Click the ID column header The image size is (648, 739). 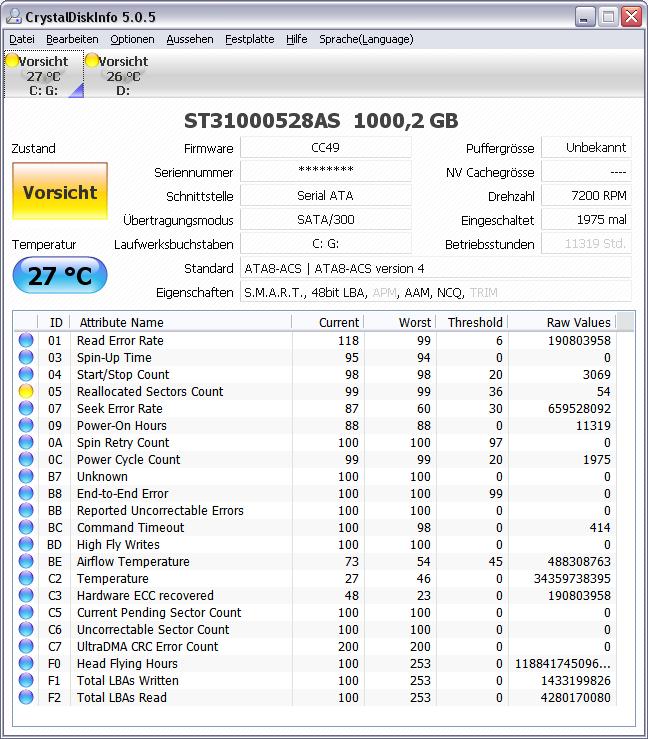55,322
